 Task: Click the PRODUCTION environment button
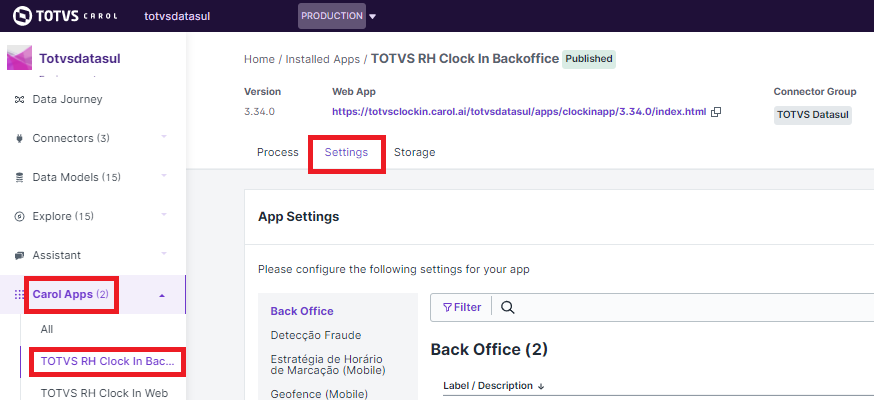332,16
